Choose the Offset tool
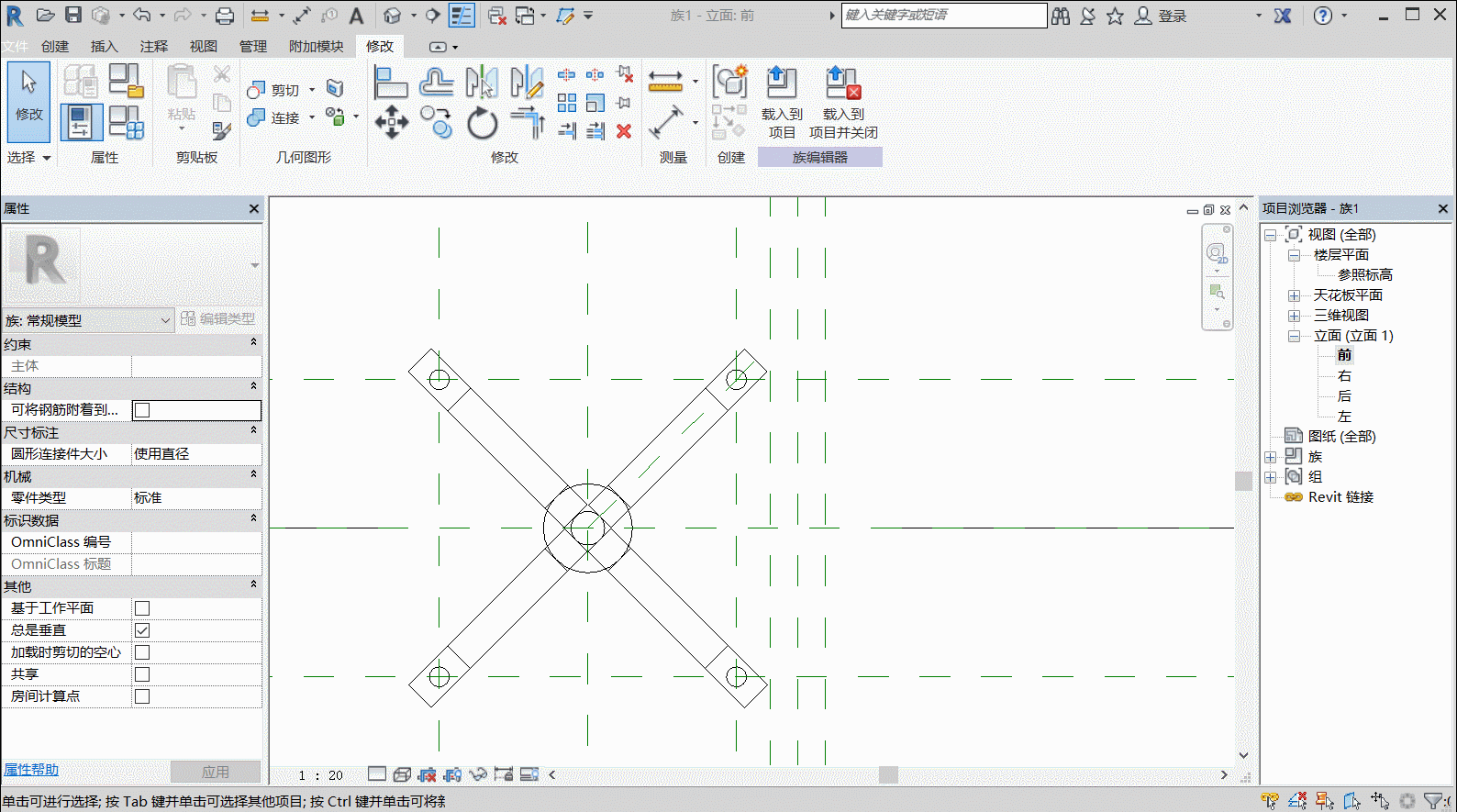The image size is (1457, 812). [x=436, y=83]
